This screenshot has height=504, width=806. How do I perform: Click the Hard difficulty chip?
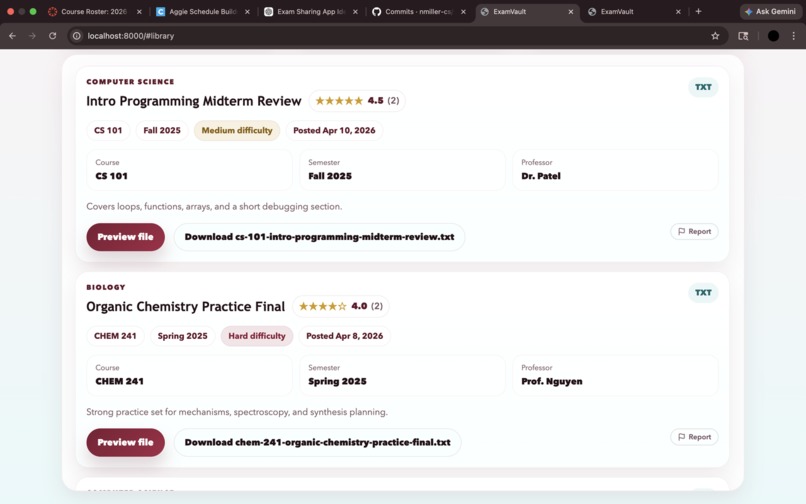tap(257, 336)
